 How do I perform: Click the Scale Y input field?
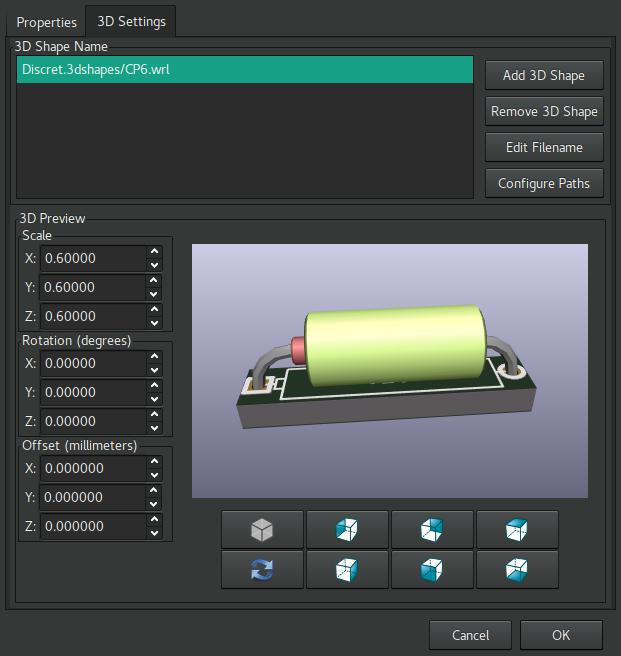(92, 287)
